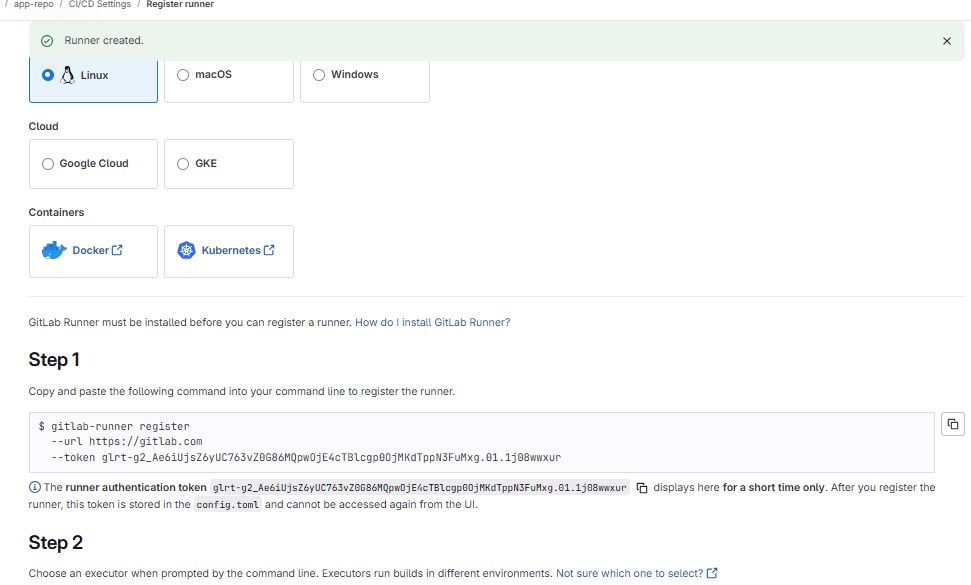The image size is (971, 585).
Task: Click the Cloud section label
Action: pyautogui.click(x=43, y=126)
